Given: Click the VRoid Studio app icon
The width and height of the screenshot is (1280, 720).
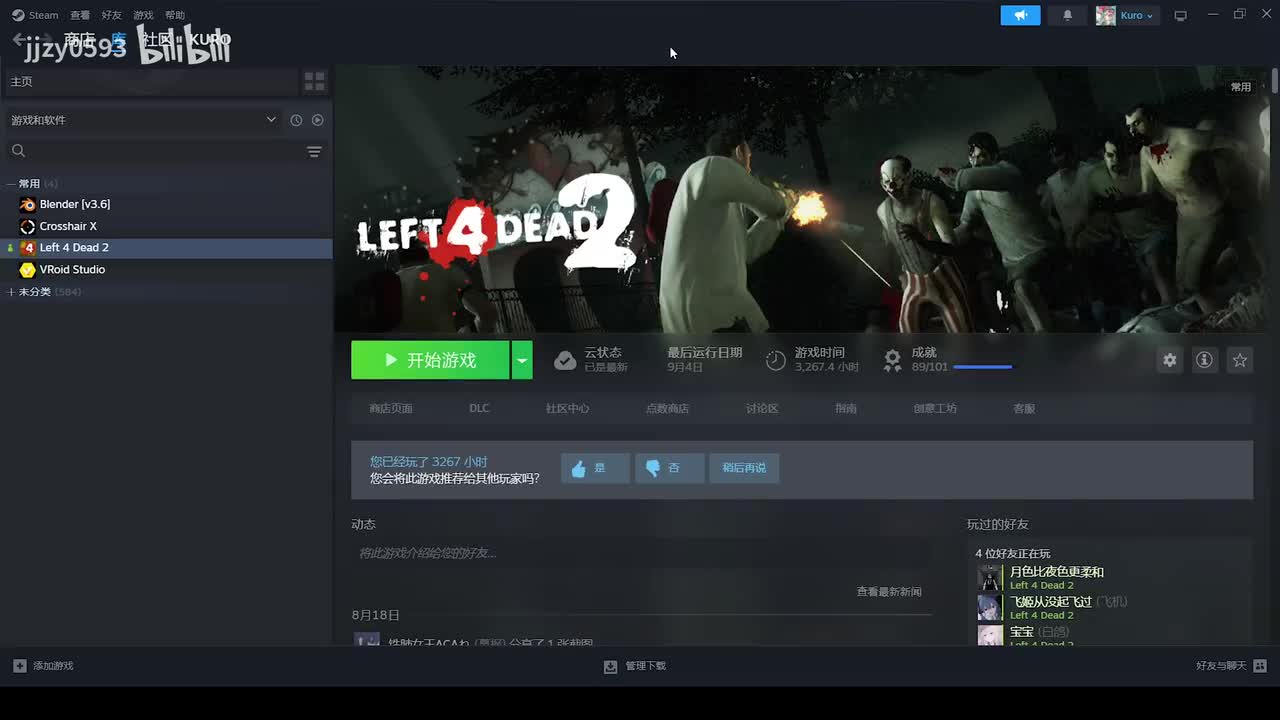Looking at the screenshot, I should [x=28, y=269].
